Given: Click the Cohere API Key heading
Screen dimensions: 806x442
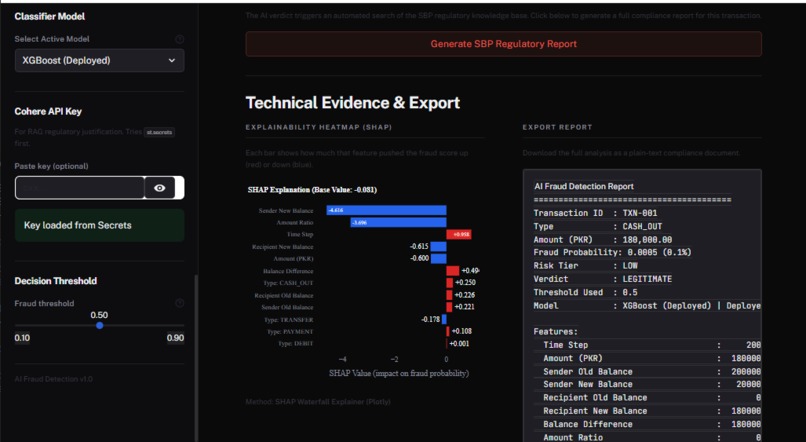Looking at the screenshot, I should tap(48, 112).
